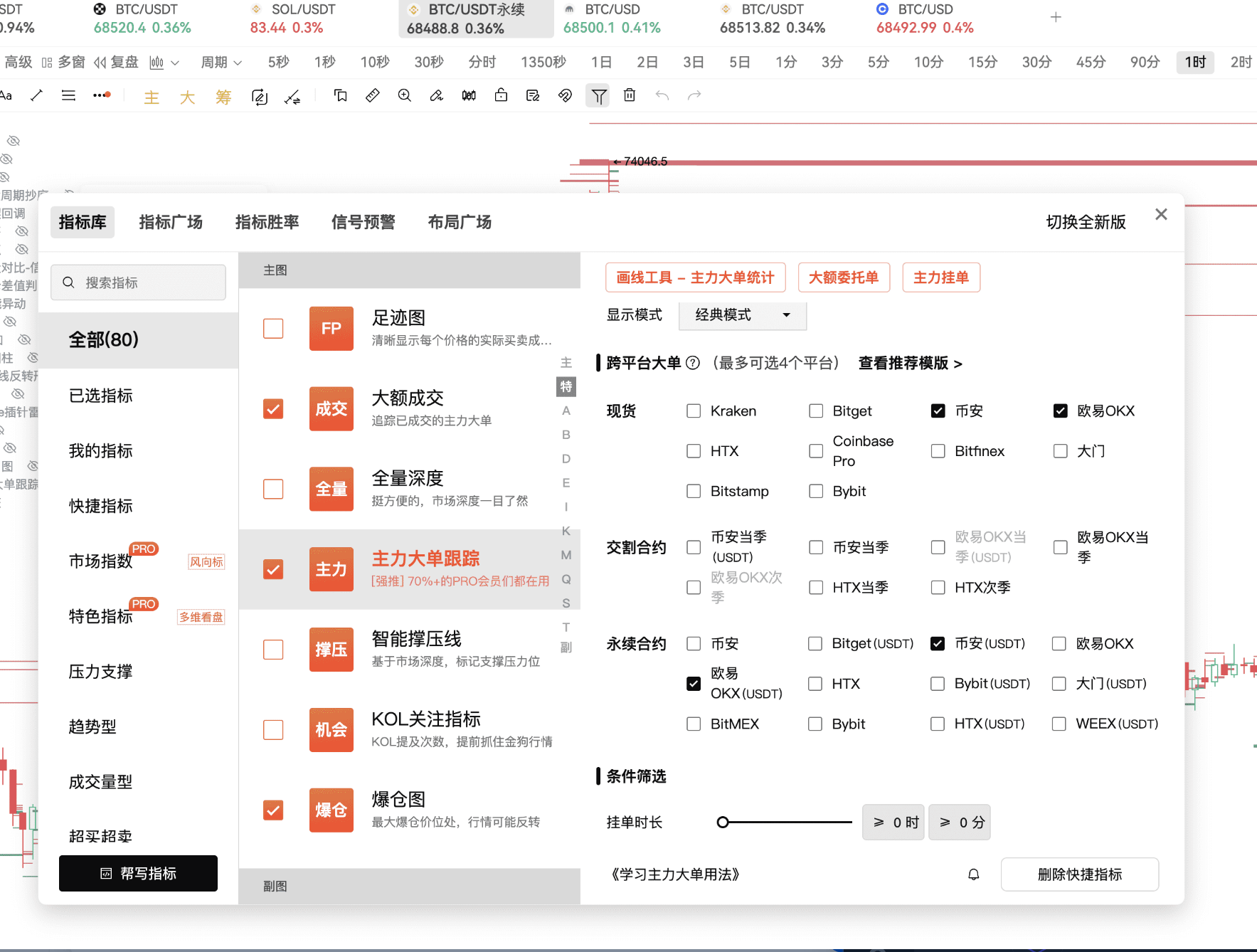The image size is (1257, 952).
Task: Switch to the 指标广场 tab
Action: point(171,222)
